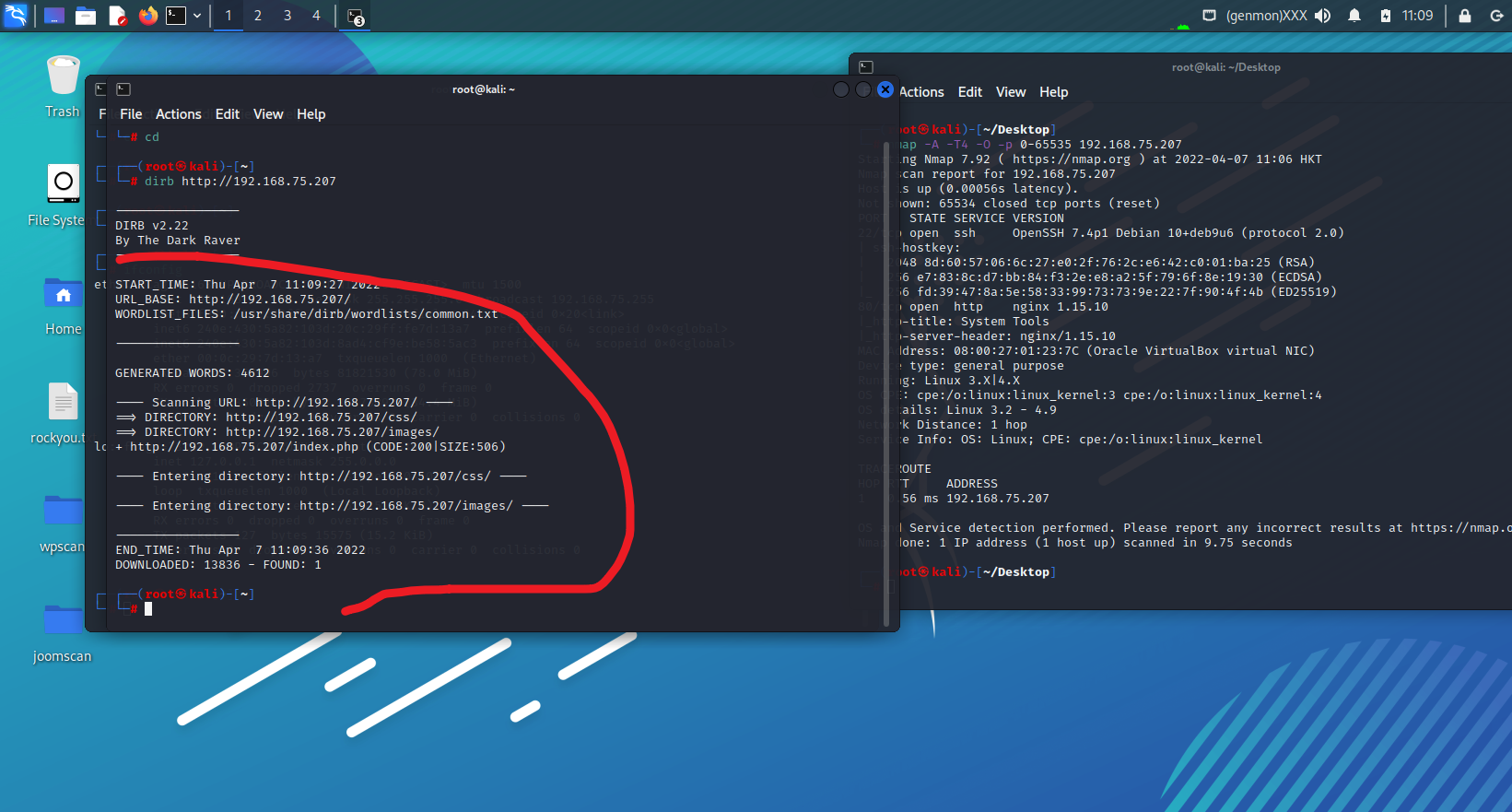Click the 'END_TIME: Thu Apr 7 11:09:36 2022' line
The width and height of the screenshot is (1512, 812).
point(240,550)
